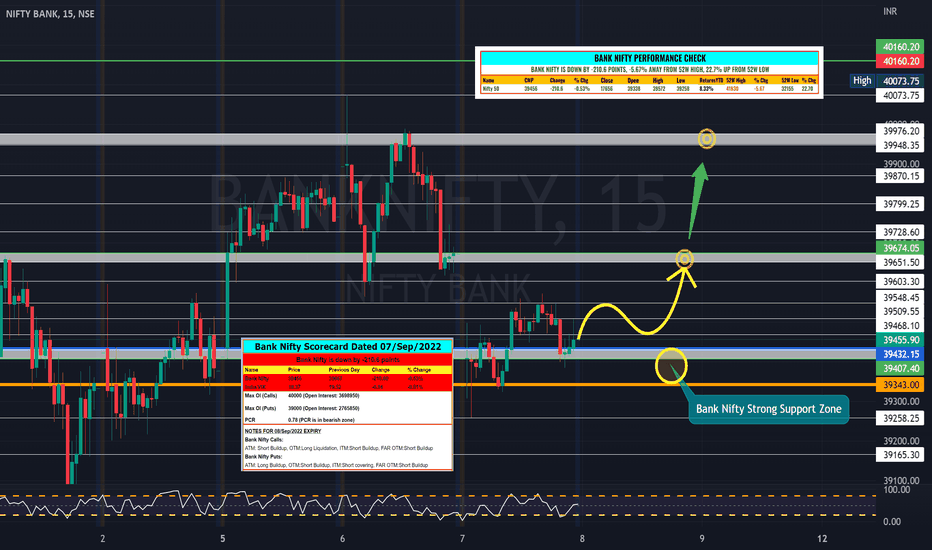Select the orange 39343.00 price label
Screen dimensions: 932x550
pos(900,385)
